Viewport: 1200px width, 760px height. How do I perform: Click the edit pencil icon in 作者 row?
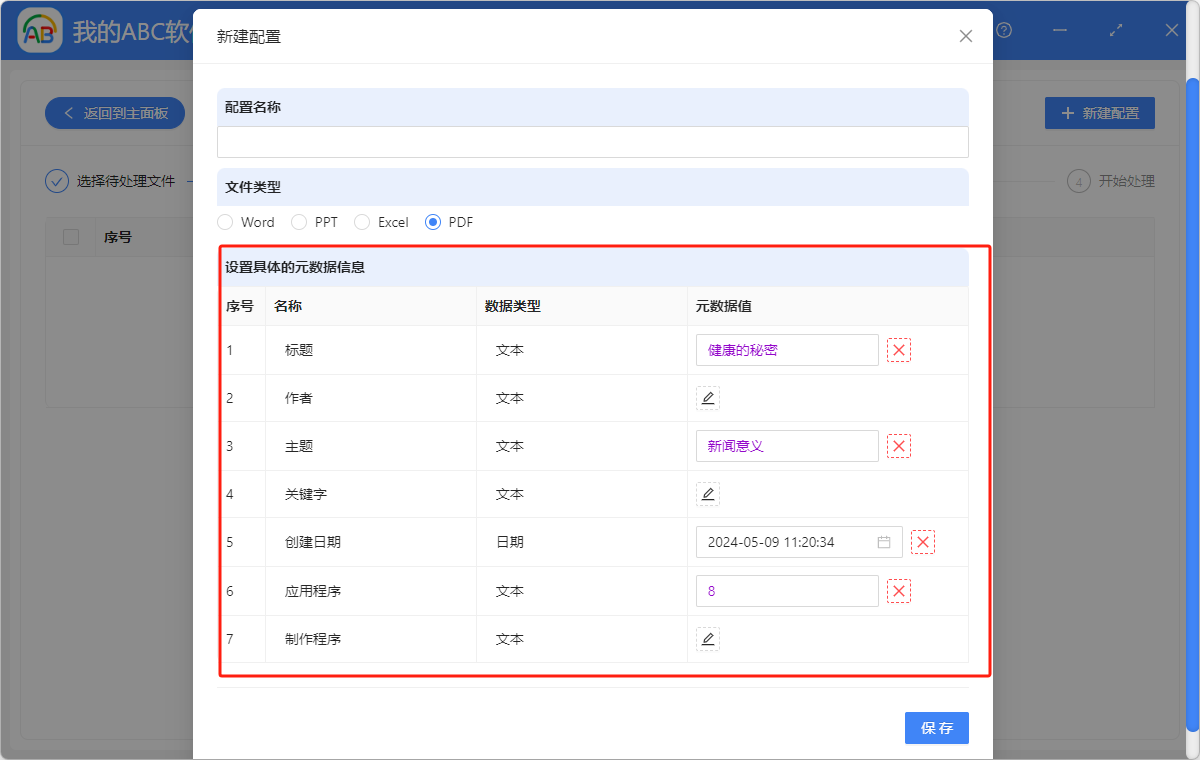tap(708, 398)
